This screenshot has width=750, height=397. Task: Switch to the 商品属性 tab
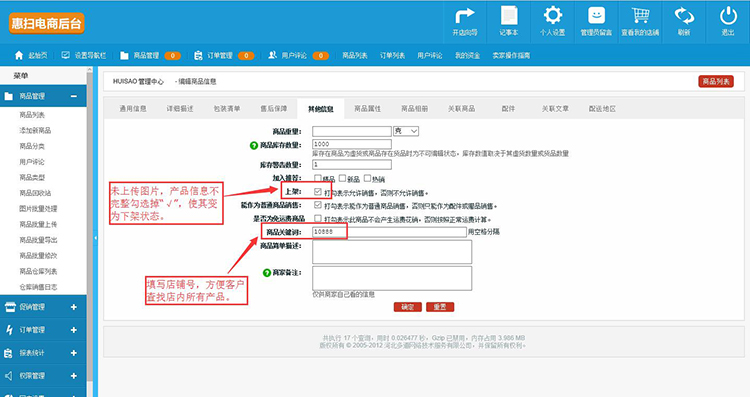click(367, 109)
